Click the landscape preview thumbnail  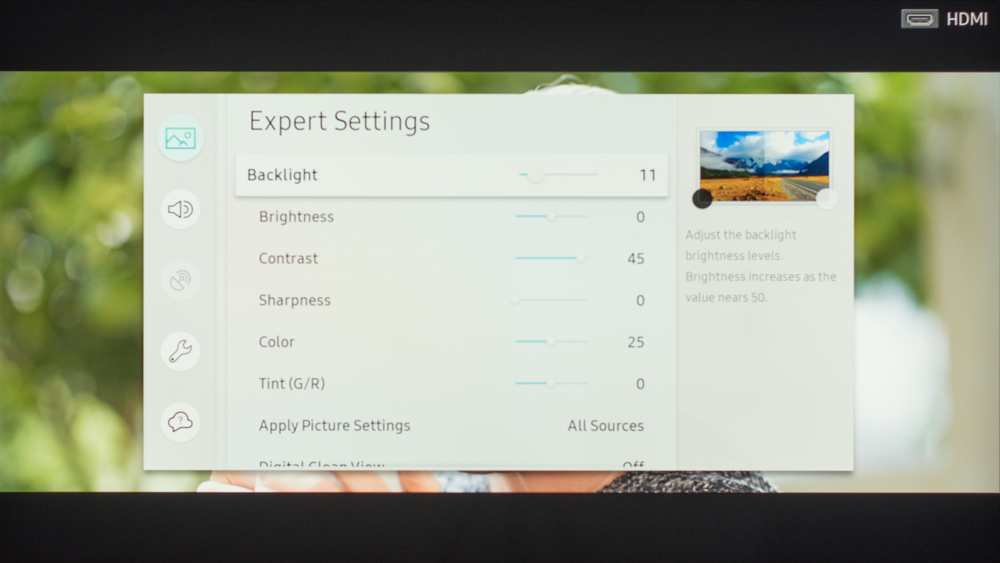pyautogui.click(x=764, y=166)
